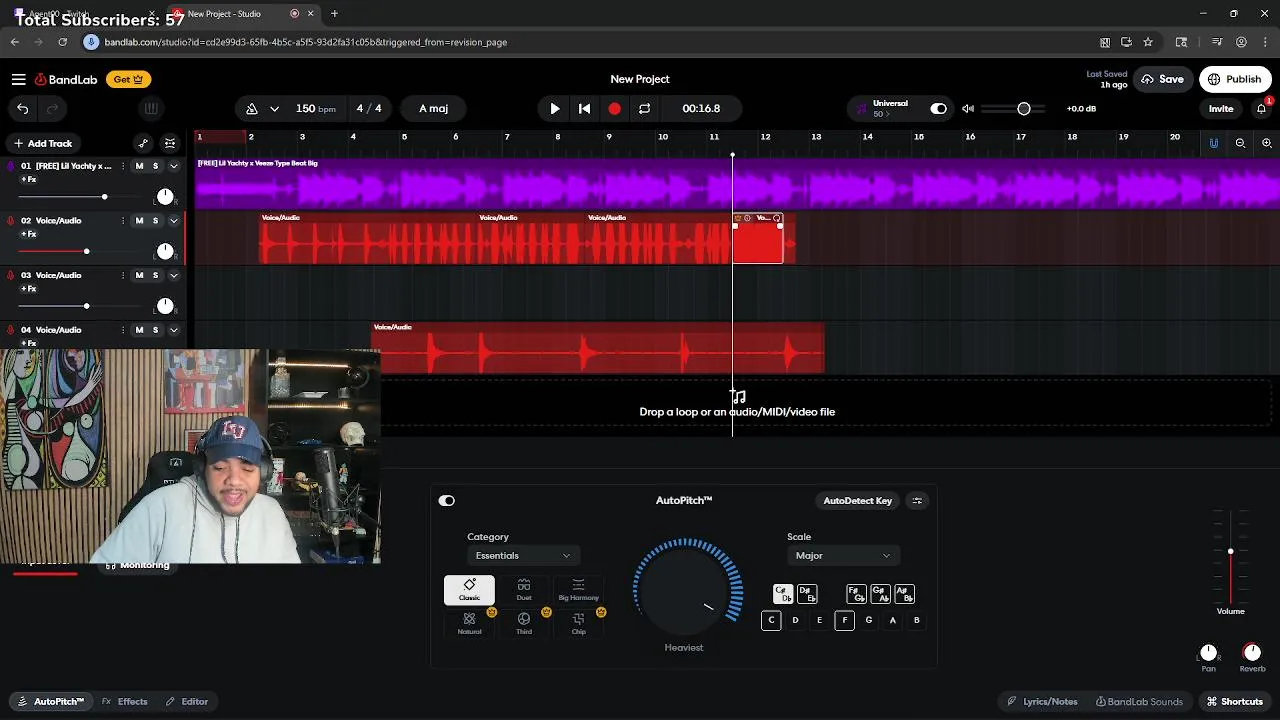
Task: Solo track 02 Voice/Audio
Action: point(155,221)
